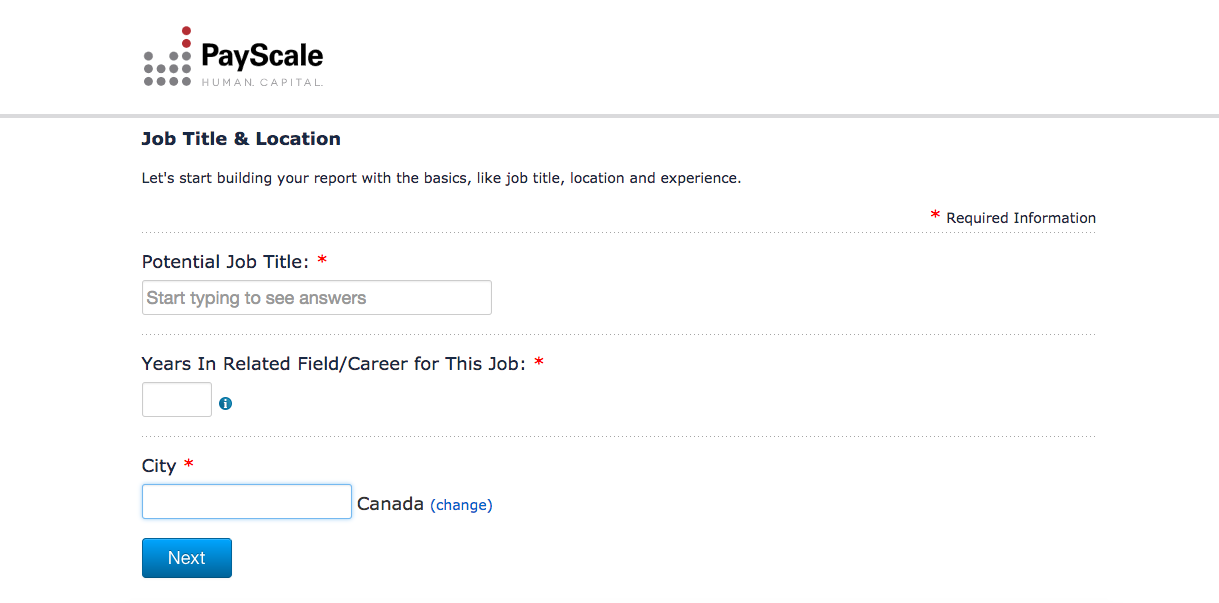Click the report introduction sentence text
The width and height of the screenshot is (1219, 603).
tap(441, 177)
